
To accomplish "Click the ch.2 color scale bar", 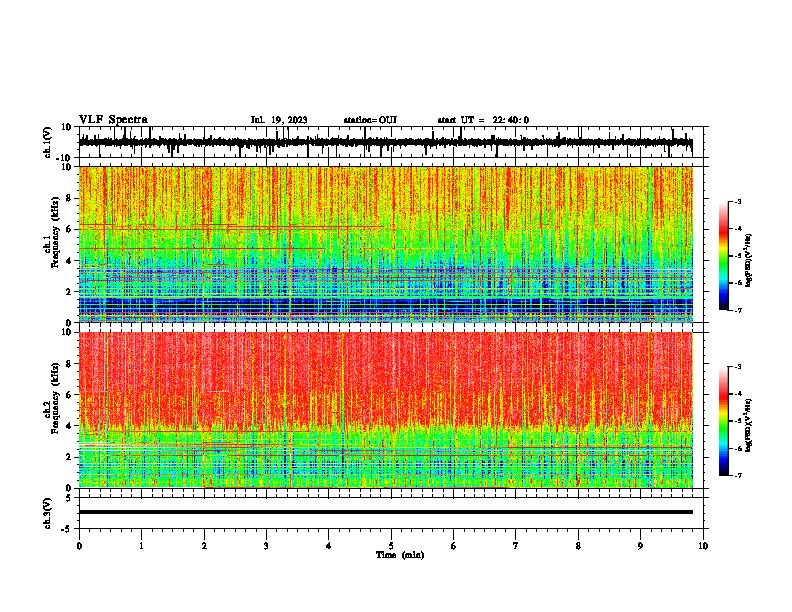I will point(723,421).
